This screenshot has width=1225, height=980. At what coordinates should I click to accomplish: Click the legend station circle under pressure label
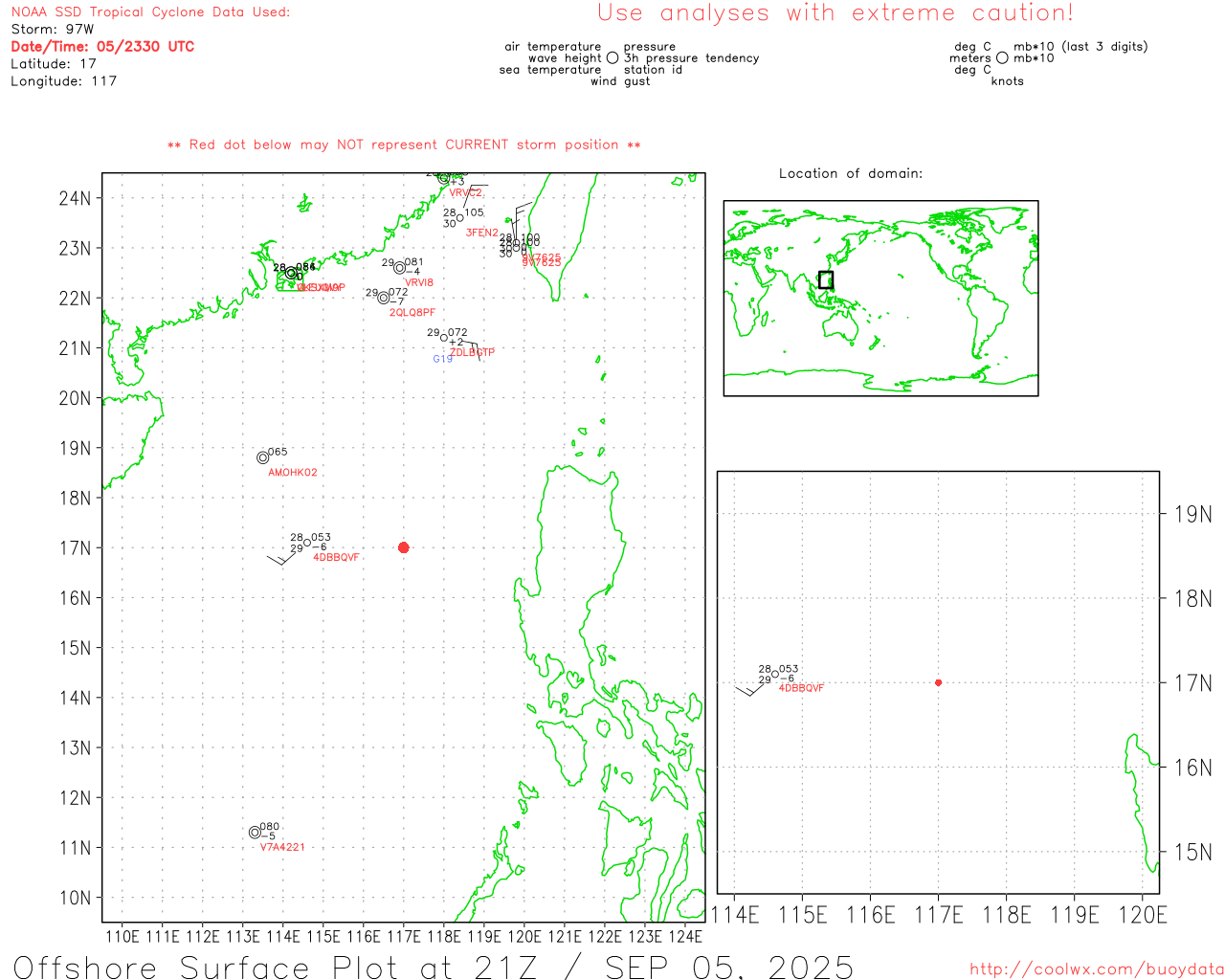(612, 58)
